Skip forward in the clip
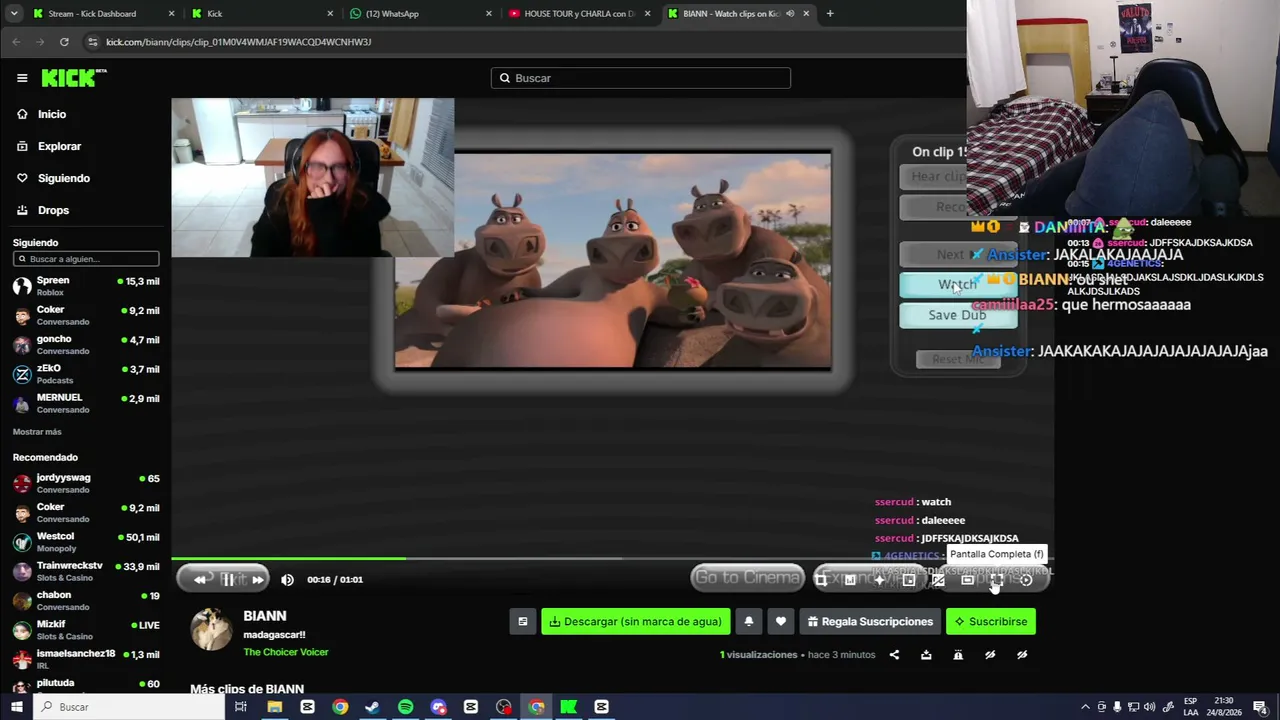Image resolution: width=1280 pixels, height=720 pixels. (x=257, y=579)
